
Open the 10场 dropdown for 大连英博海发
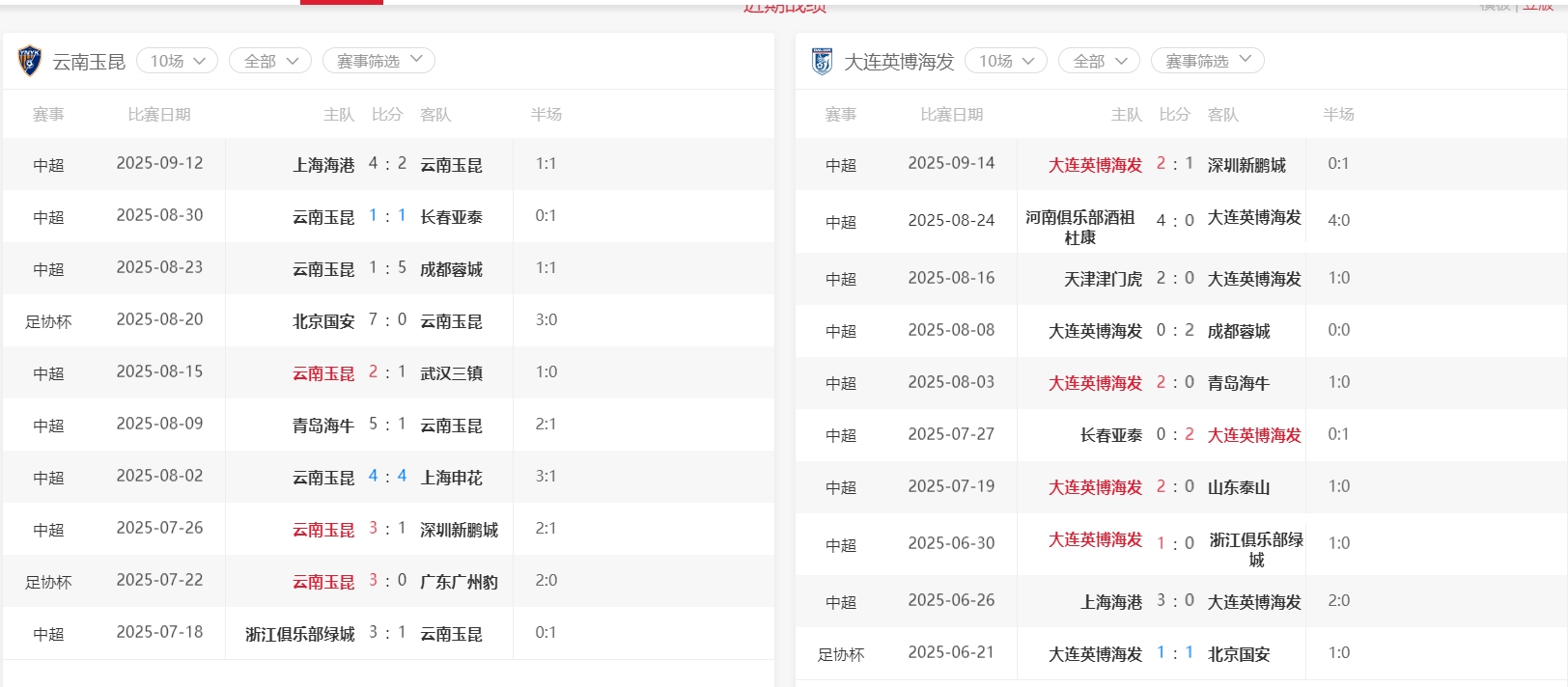(x=1006, y=61)
